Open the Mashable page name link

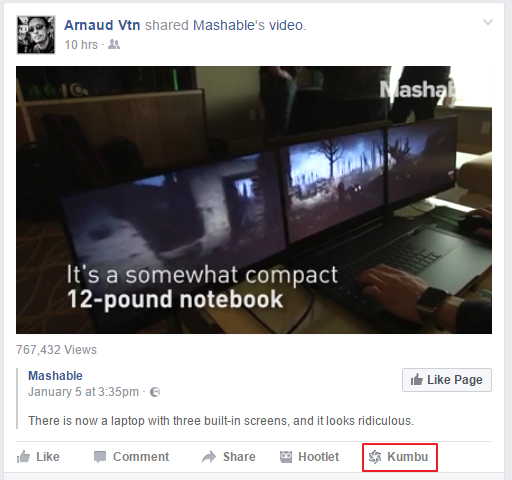point(55,376)
